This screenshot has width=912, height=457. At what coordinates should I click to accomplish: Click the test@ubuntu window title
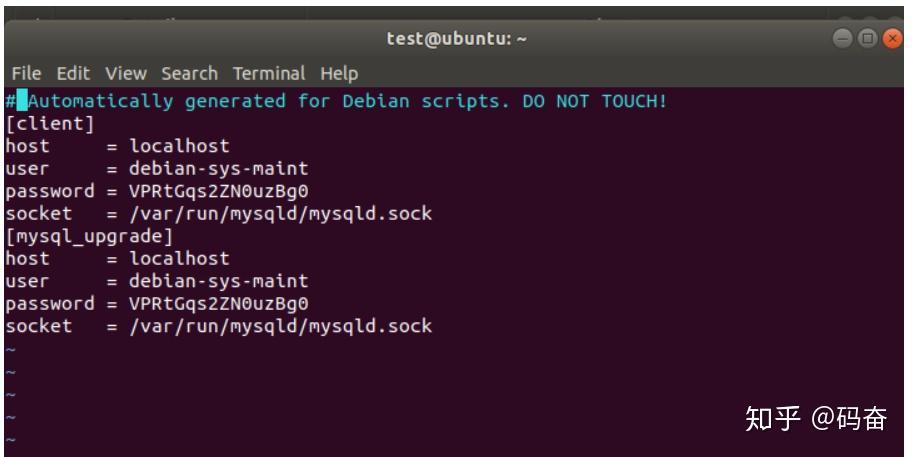click(457, 39)
